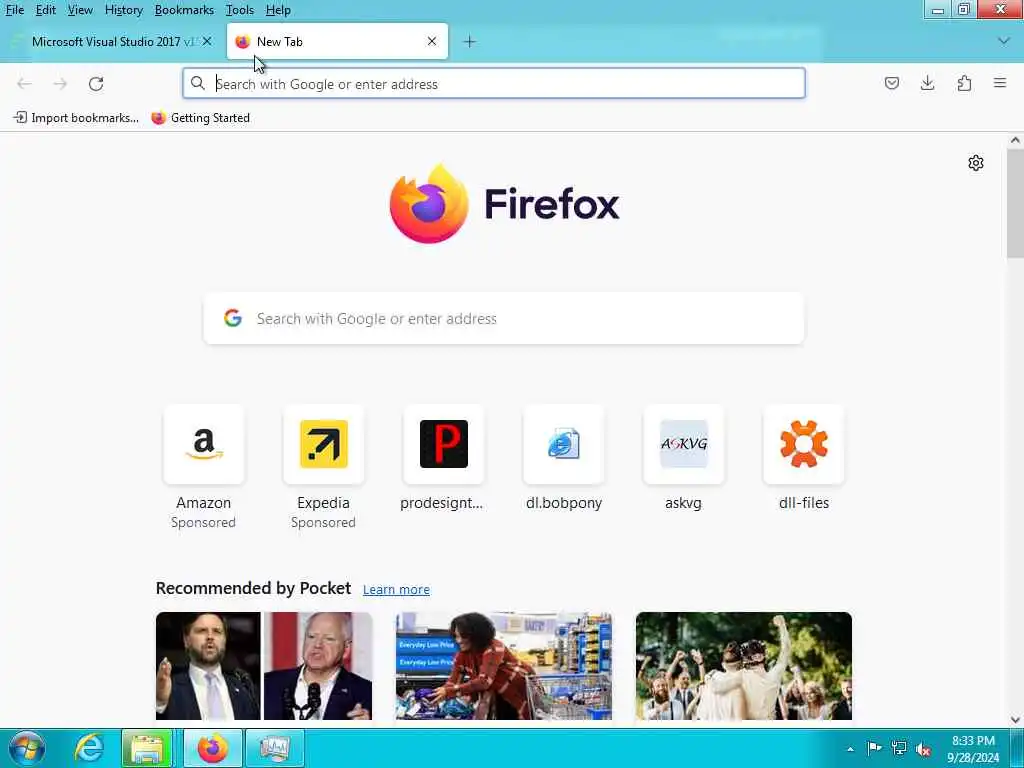Open the View menu
This screenshot has height=768, width=1024.
80,10
